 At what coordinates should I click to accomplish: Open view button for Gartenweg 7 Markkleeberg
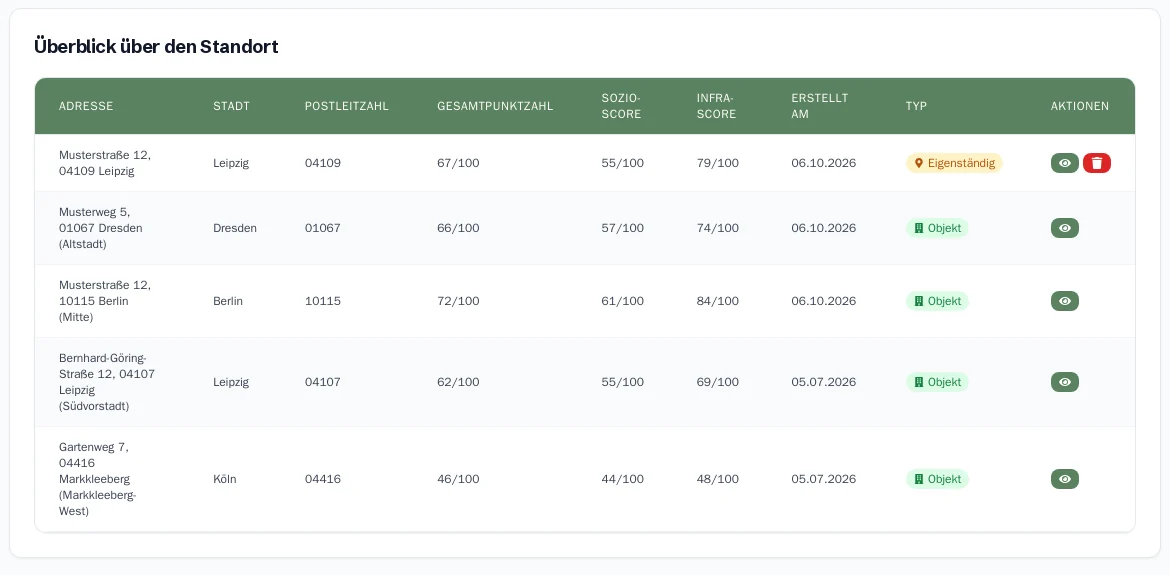[x=1065, y=479]
